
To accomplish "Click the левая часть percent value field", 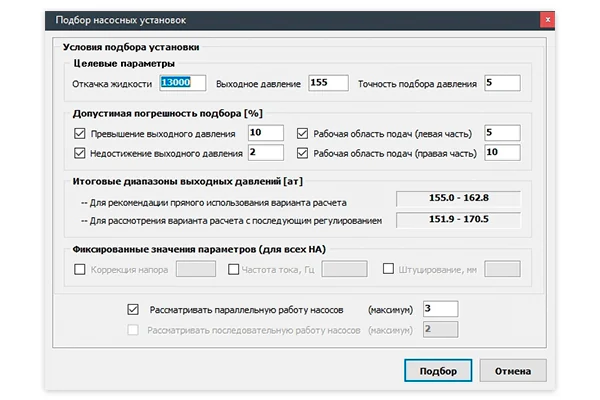I will click(x=502, y=133).
